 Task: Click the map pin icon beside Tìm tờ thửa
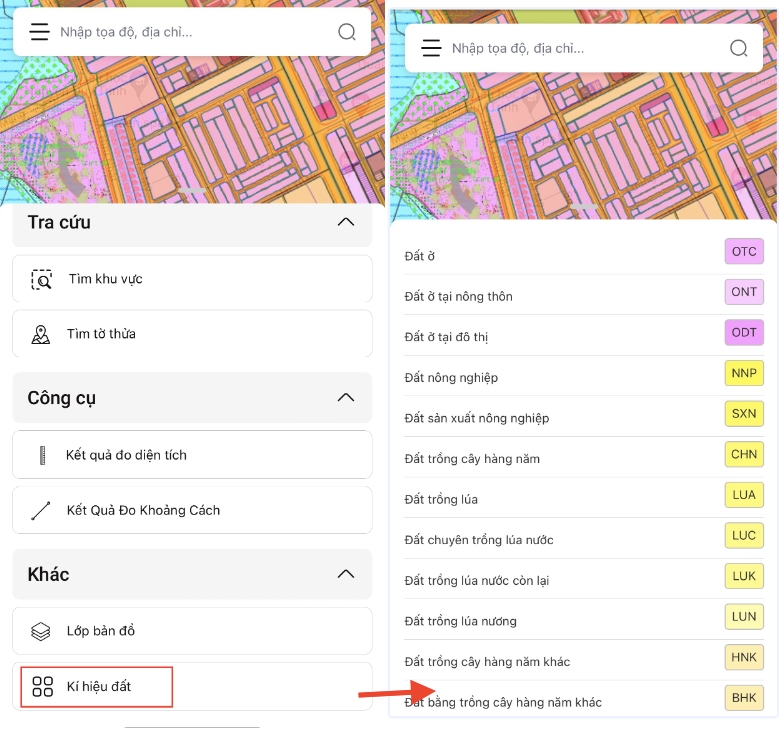[41, 334]
